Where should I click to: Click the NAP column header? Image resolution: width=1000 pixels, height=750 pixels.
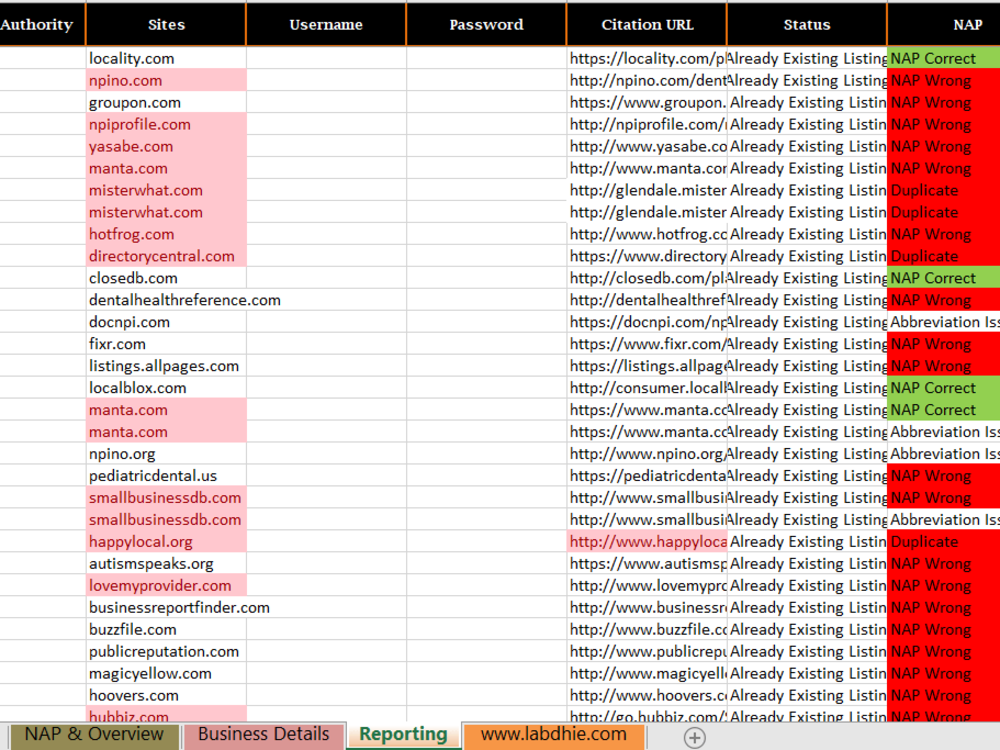pos(944,24)
